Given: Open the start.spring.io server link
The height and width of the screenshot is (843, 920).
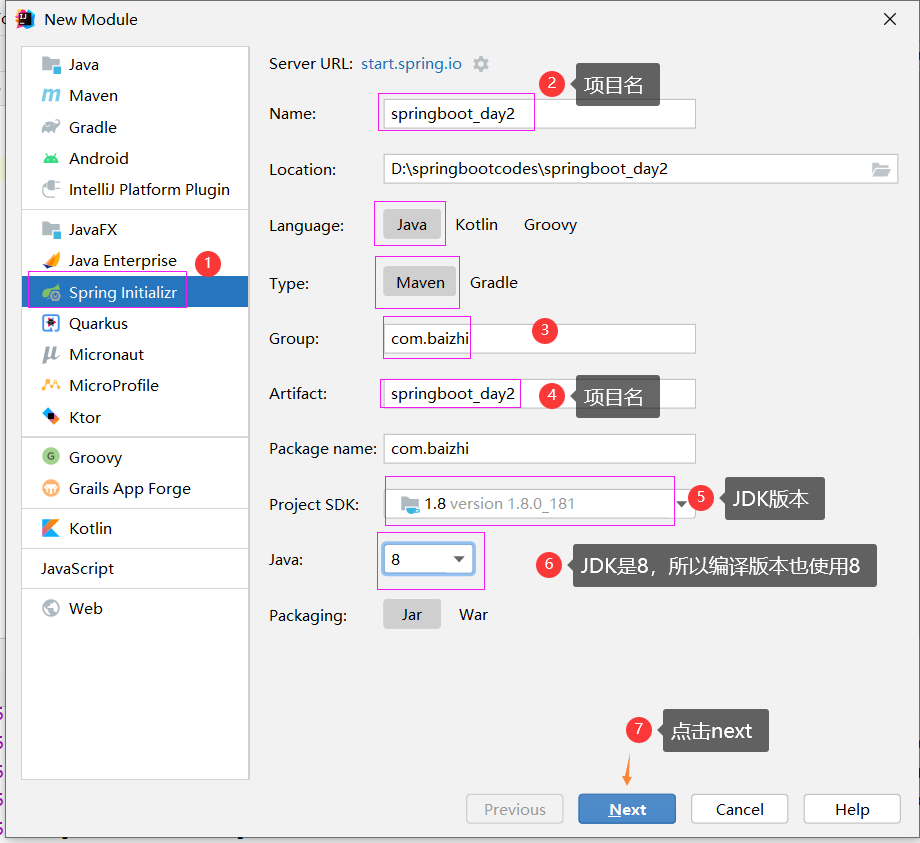Looking at the screenshot, I should (411, 63).
